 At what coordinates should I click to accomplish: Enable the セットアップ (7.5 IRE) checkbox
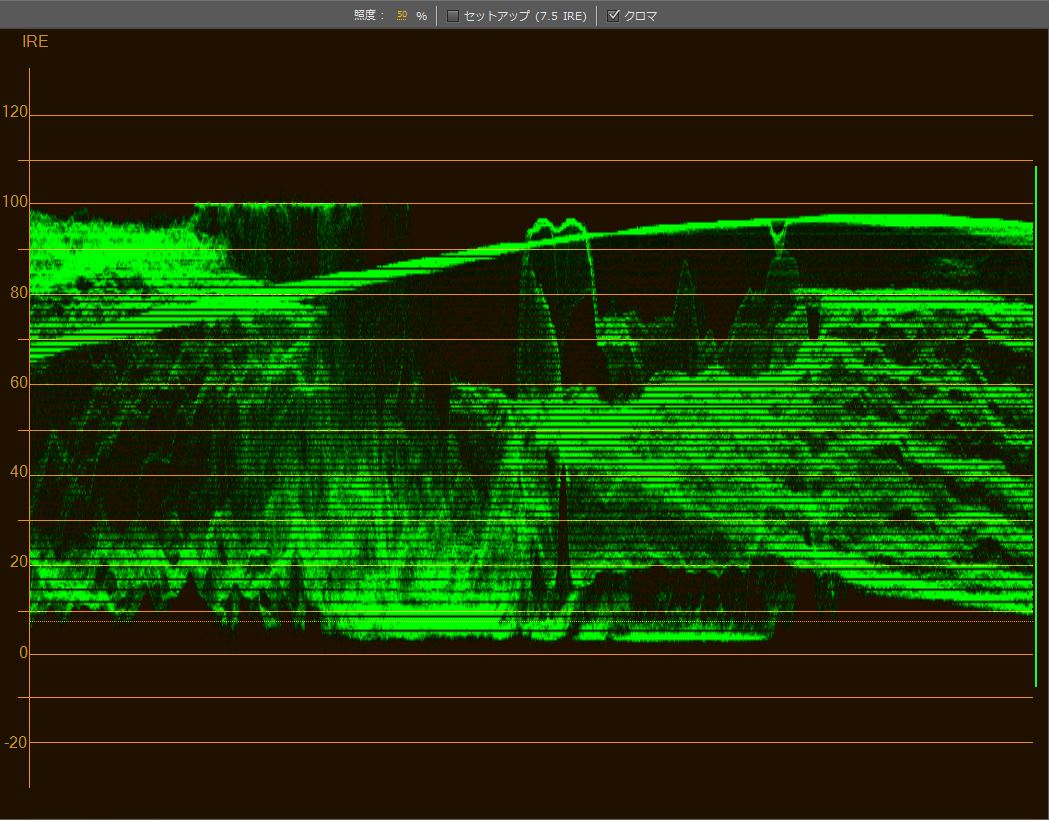click(x=453, y=16)
